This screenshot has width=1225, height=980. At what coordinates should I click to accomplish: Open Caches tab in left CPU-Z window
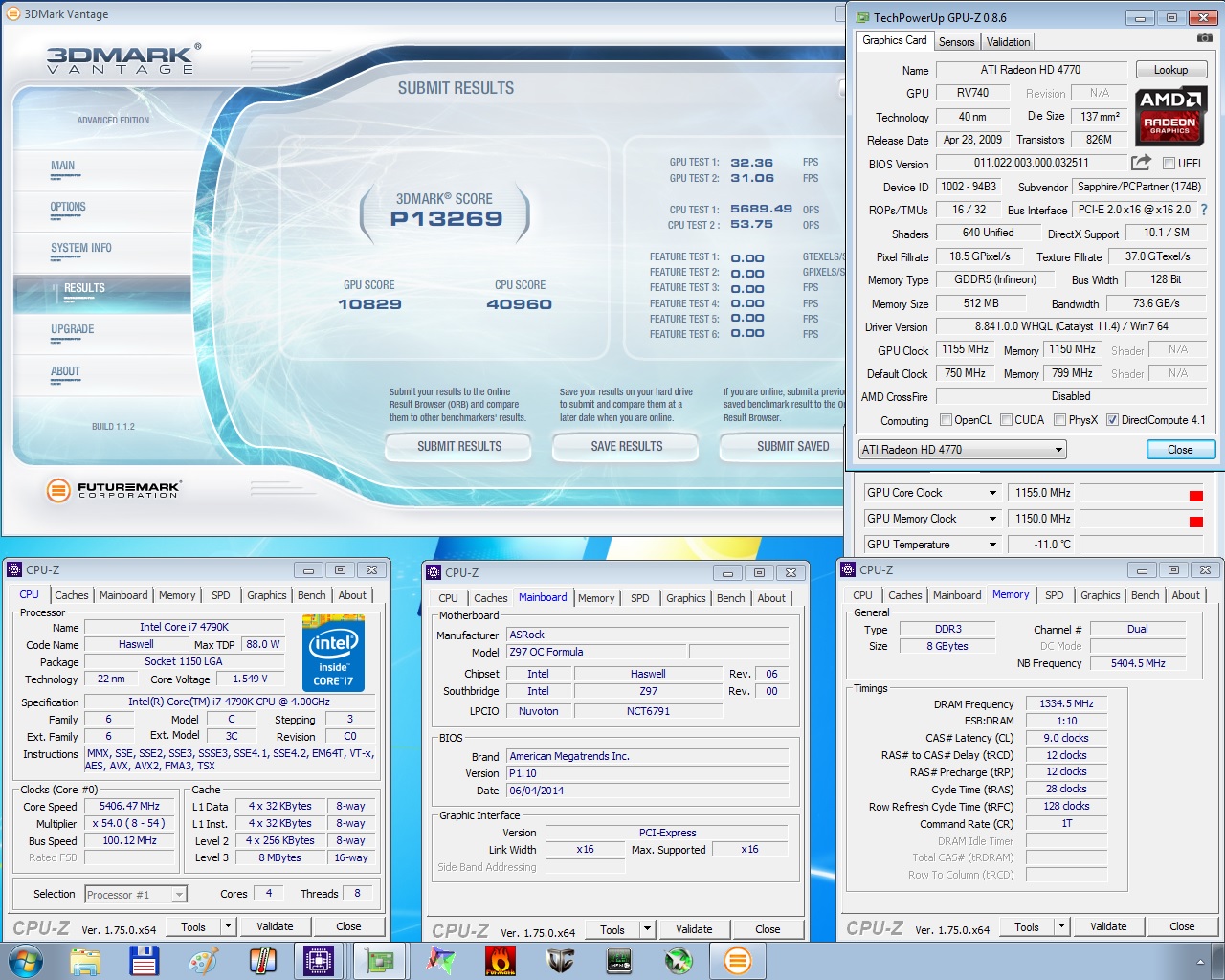(x=71, y=595)
